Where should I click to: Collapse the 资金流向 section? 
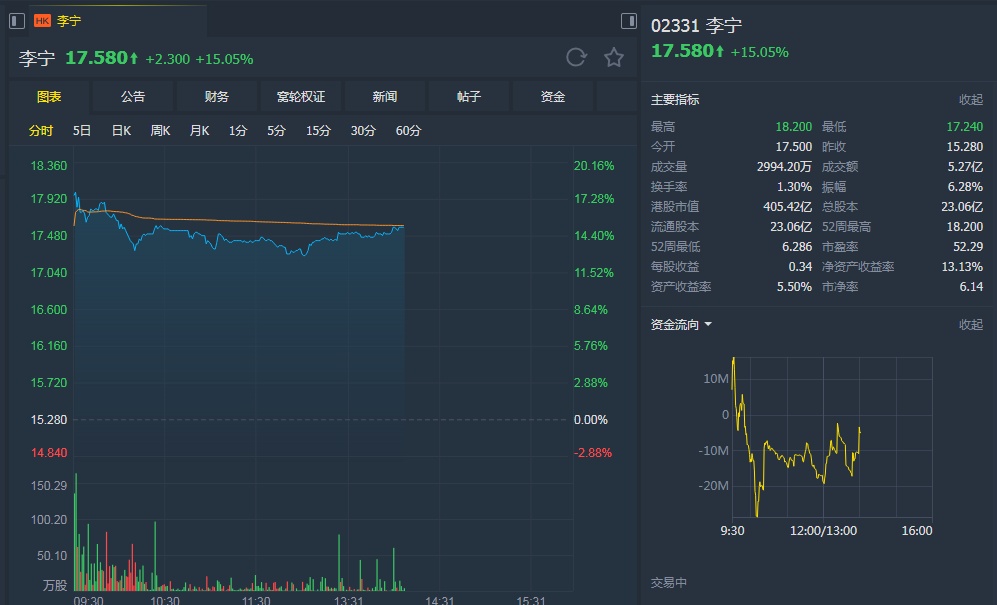tap(970, 325)
